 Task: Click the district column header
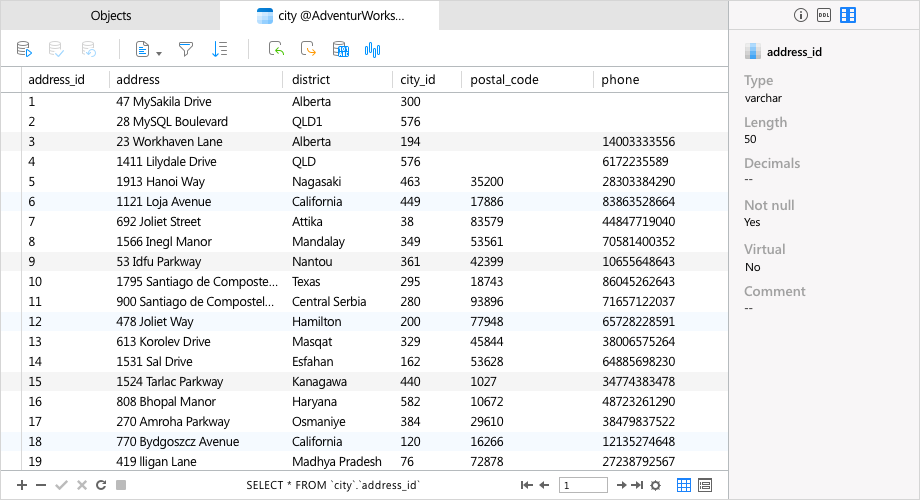tap(311, 79)
